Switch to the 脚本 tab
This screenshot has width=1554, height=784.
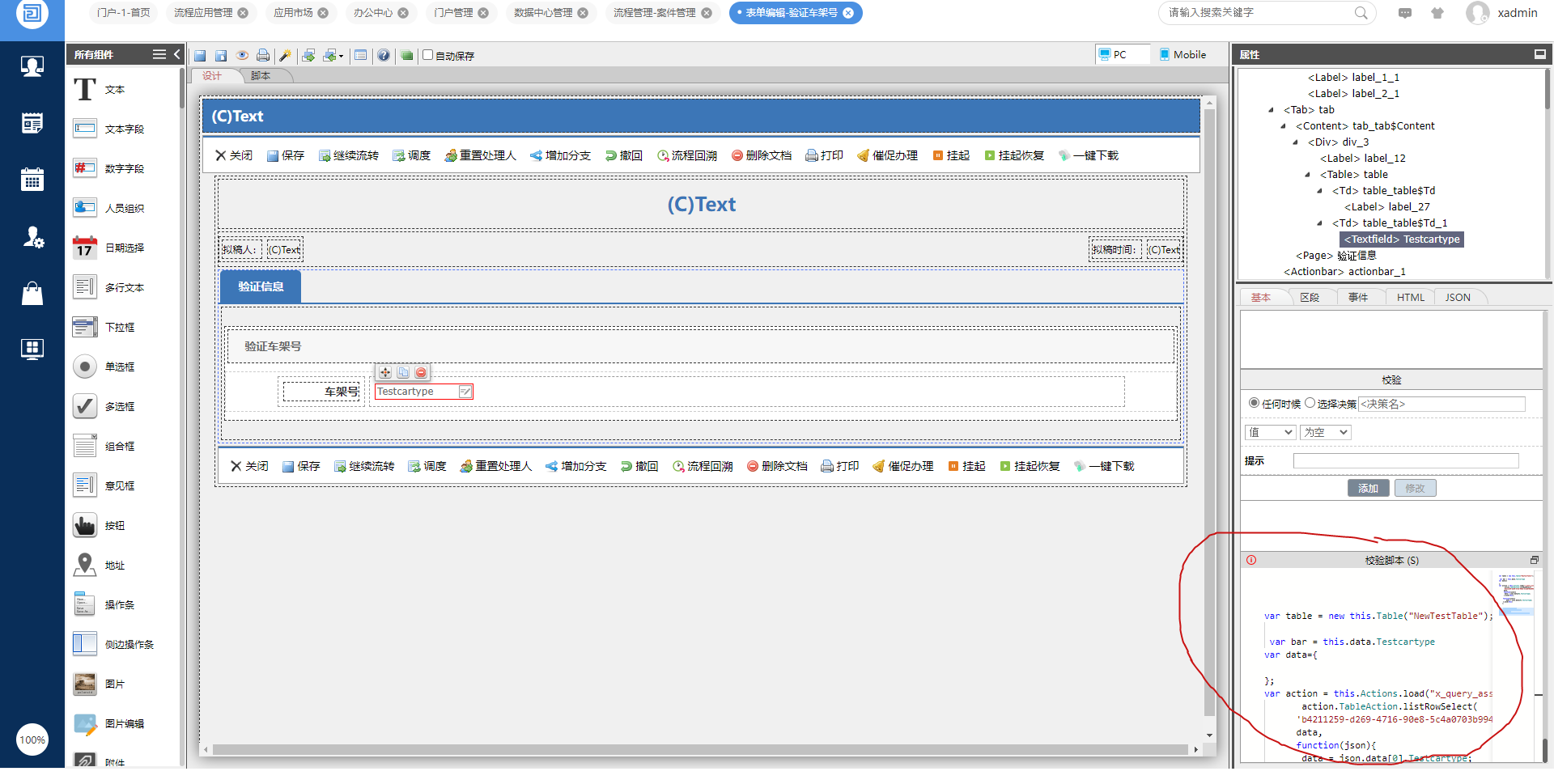[x=261, y=76]
